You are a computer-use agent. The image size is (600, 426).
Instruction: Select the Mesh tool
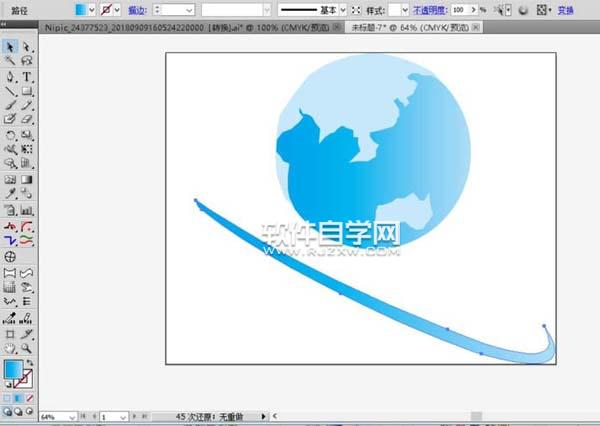pos(10,180)
